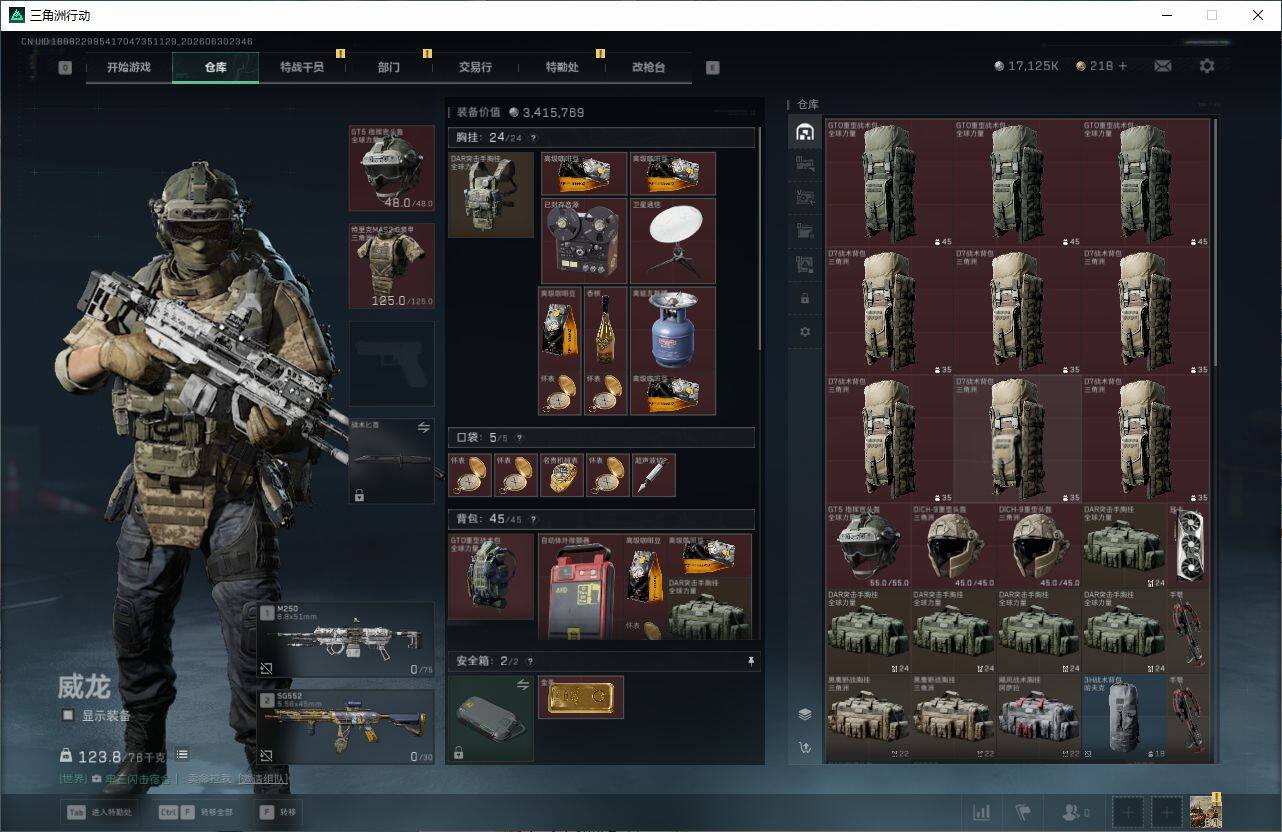The height and width of the screenshot is (832, 1282).
Task: Select the third warehouse category icon
Action: [x=805, y=198]
